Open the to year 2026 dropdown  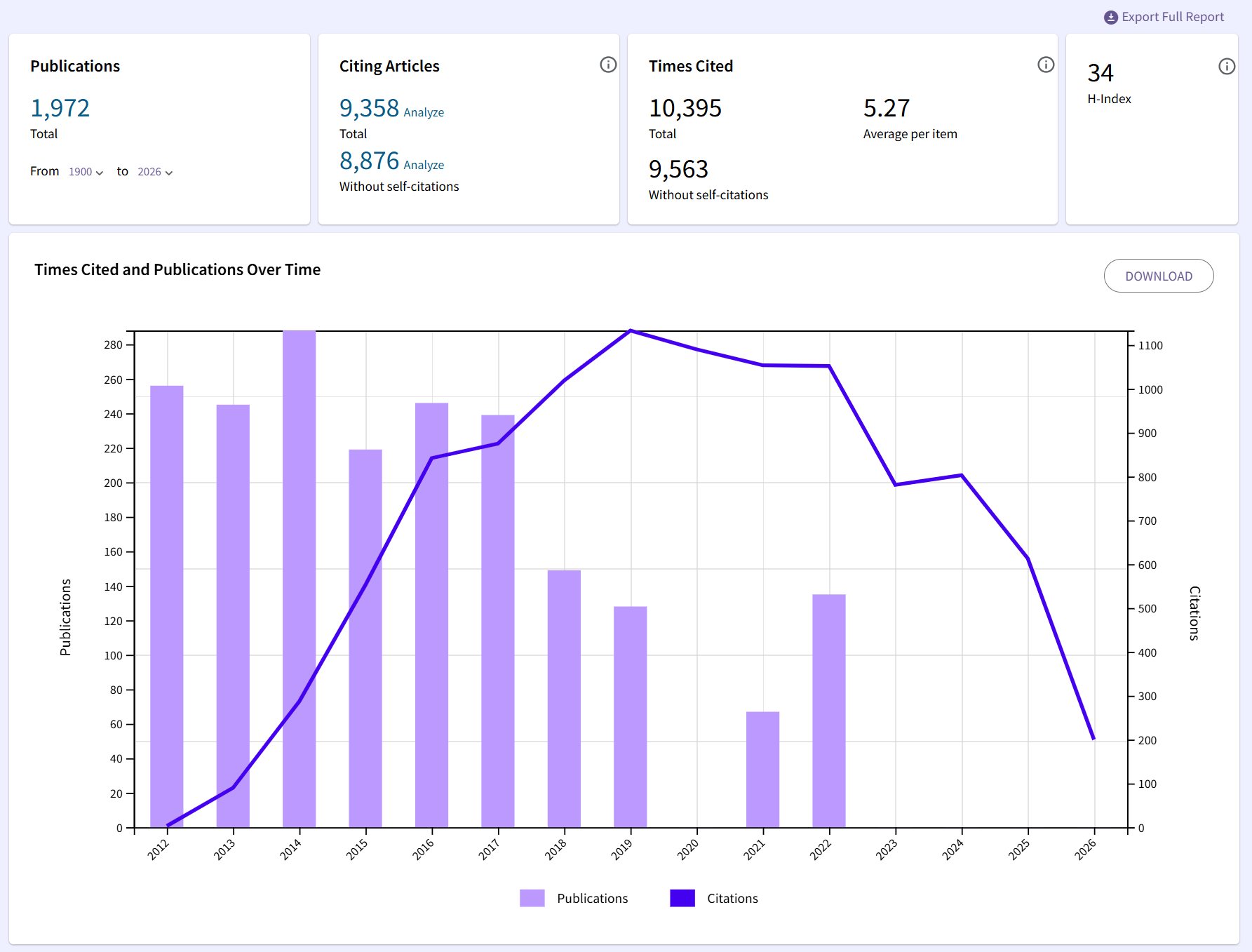pyautogui.click(x=155, y=172)
